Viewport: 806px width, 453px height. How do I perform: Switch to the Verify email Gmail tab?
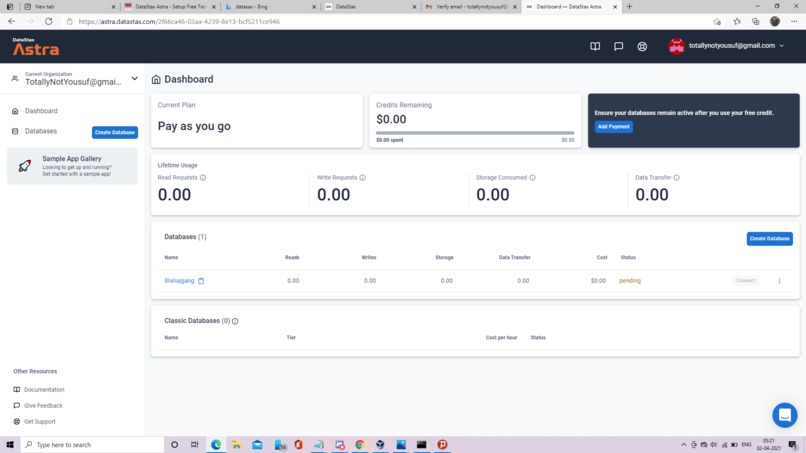(471, 7)
